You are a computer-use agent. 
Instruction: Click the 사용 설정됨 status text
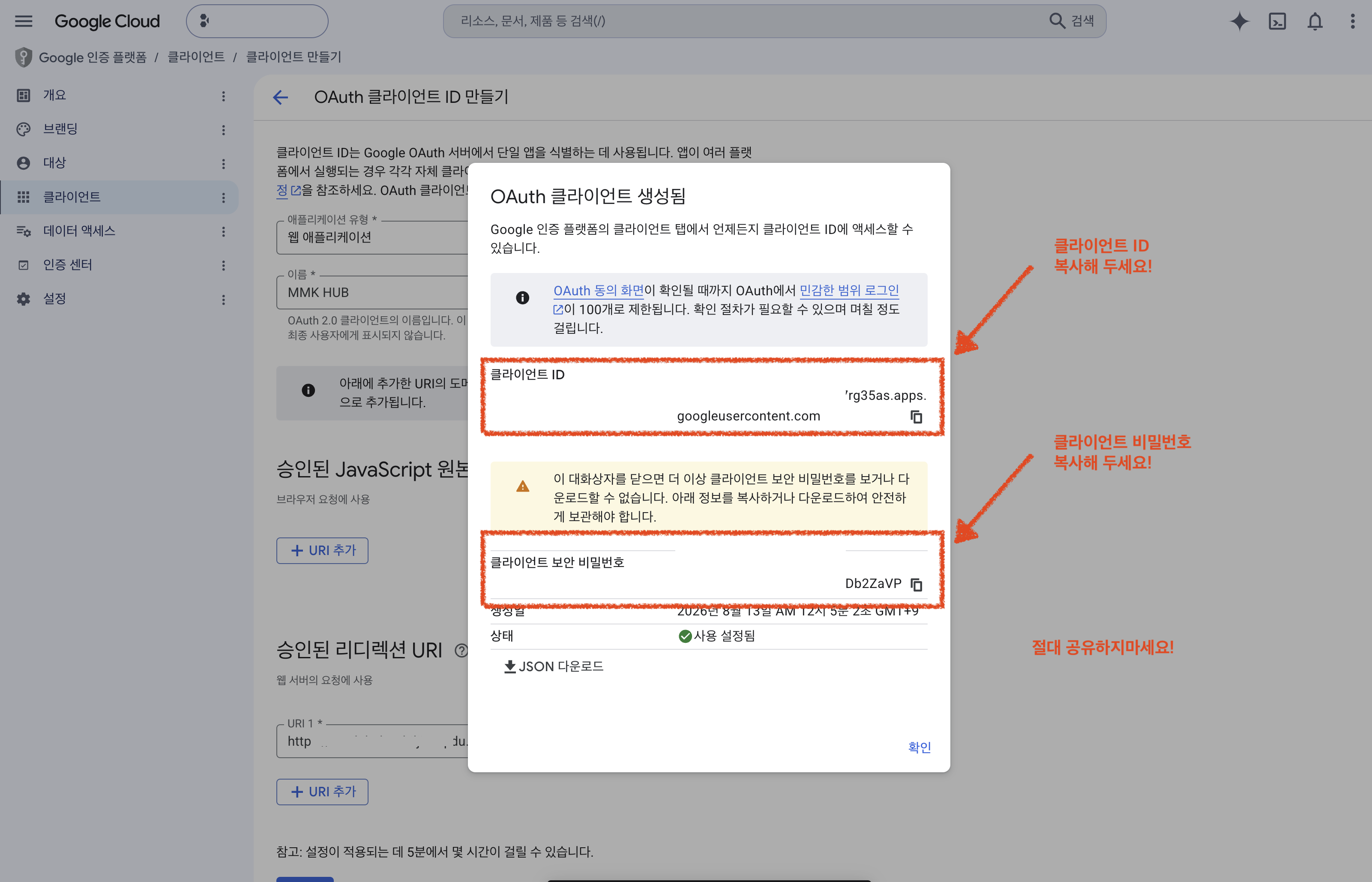click(x=725, y=636)
